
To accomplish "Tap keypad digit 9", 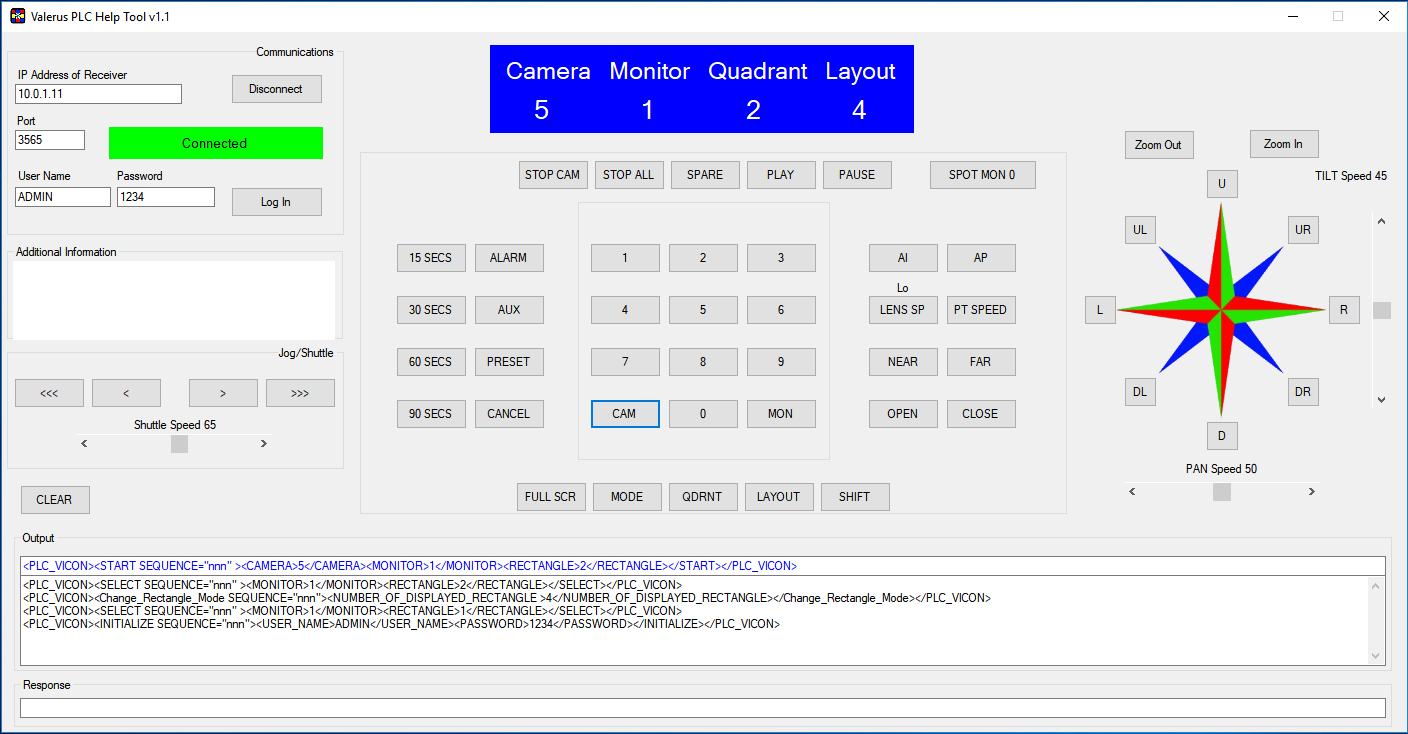I will coord(781,362).
